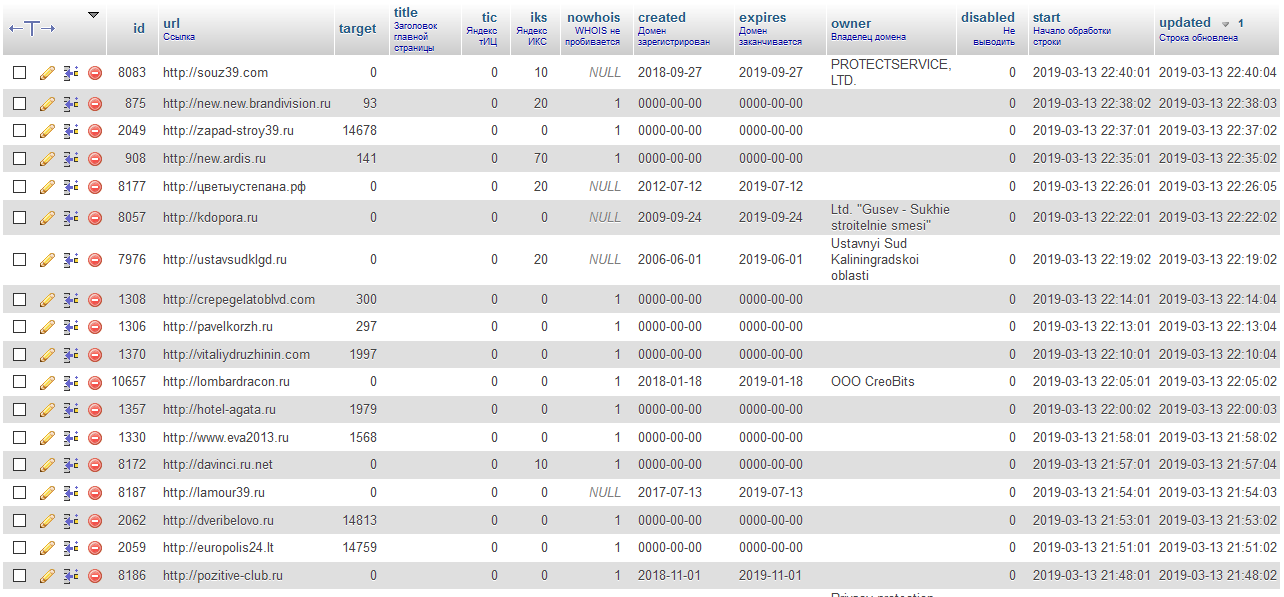Viewport: 1284px width, 597px height.
Task: Click the pencil icon for ustavsudklgd.ru
Action: coord(47,260)
